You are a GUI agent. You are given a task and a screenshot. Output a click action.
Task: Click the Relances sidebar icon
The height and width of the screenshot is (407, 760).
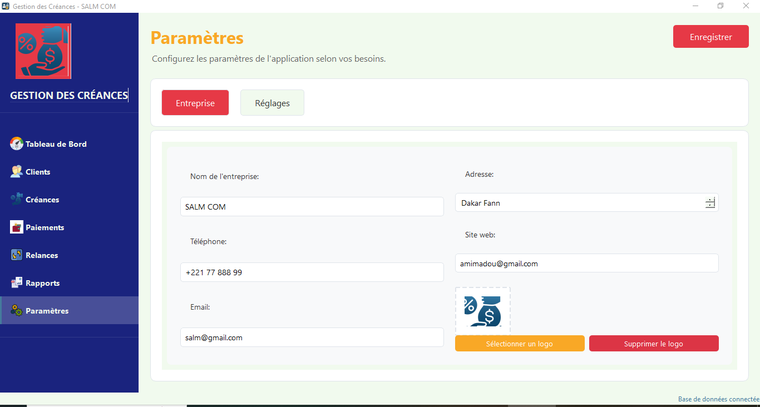tap(16, 255)
